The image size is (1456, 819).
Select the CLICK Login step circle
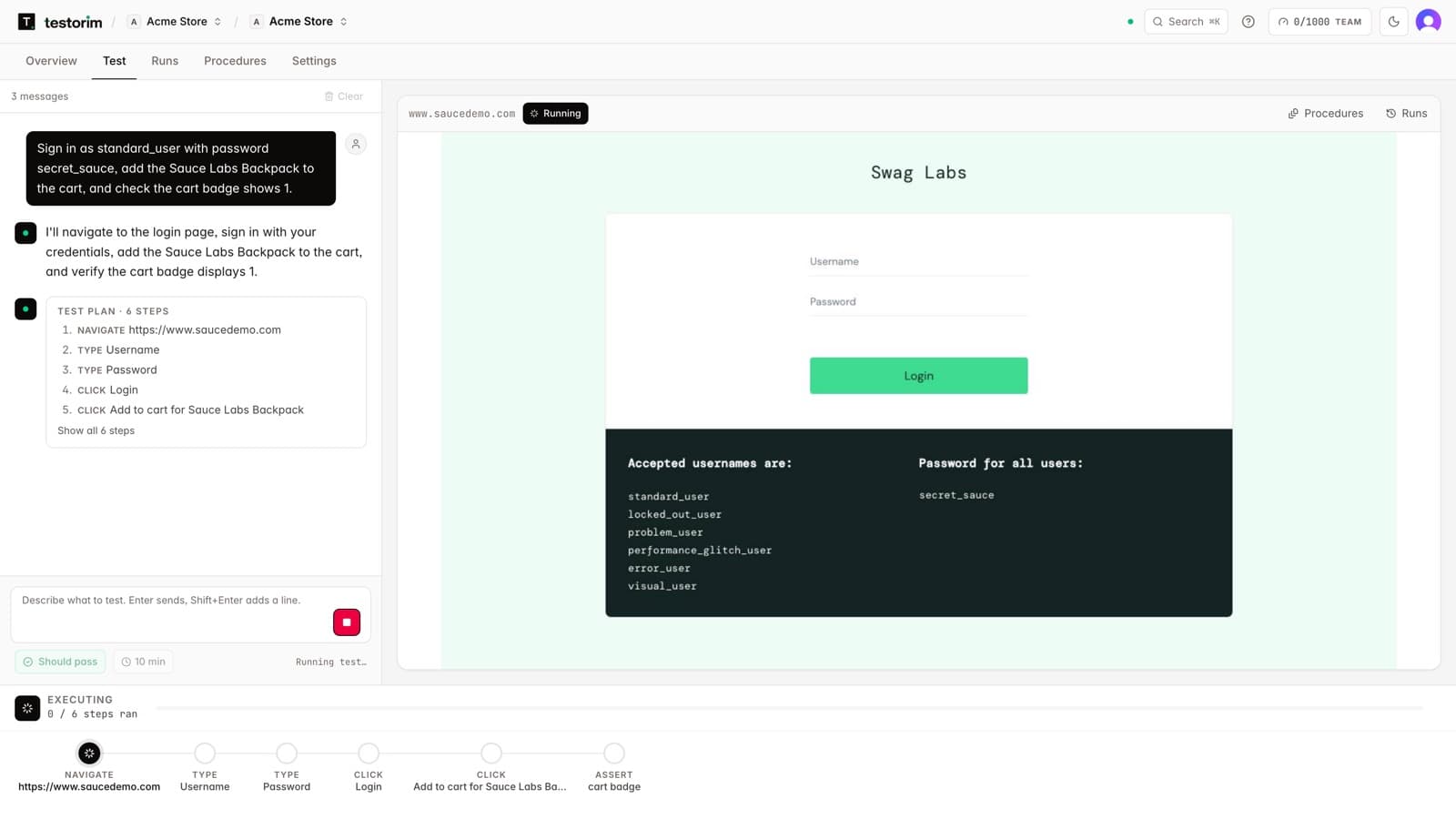point(369,753)
